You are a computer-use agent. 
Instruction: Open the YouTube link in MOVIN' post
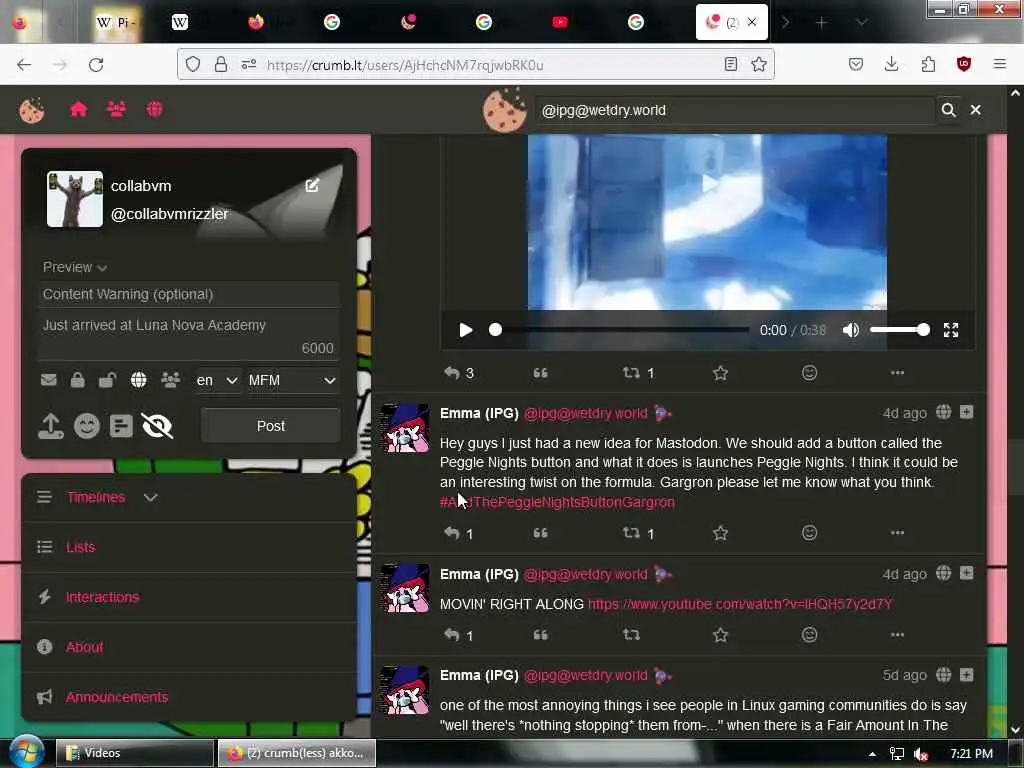coord(740,604)
